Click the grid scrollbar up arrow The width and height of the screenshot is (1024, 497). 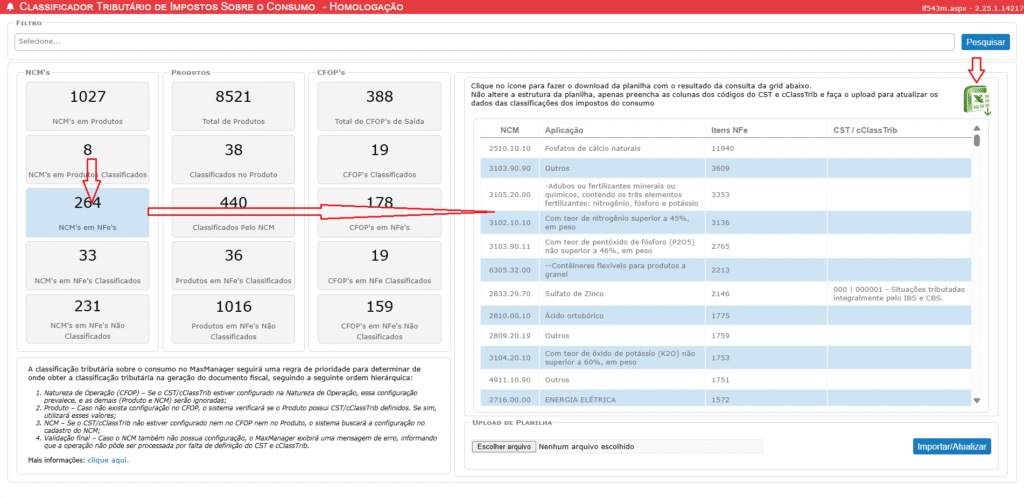(x=977, y=127)
